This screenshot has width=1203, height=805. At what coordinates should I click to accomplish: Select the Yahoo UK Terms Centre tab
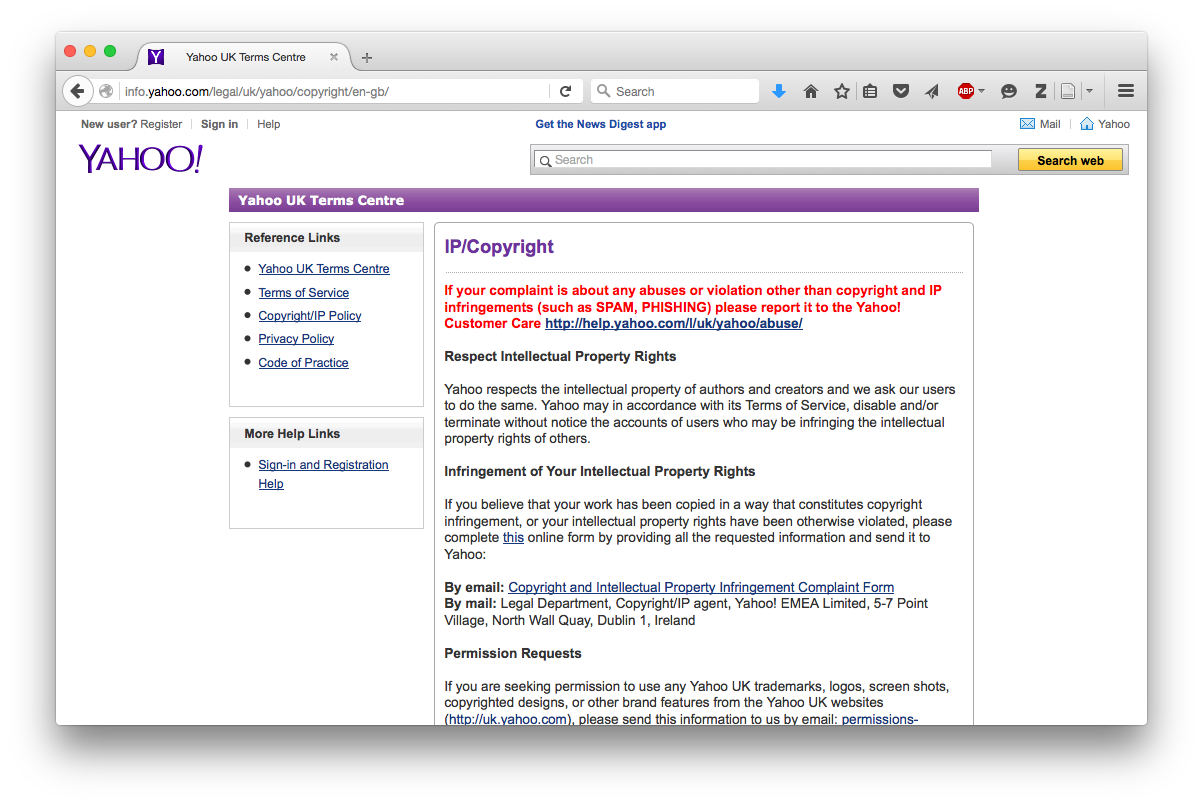244,57
